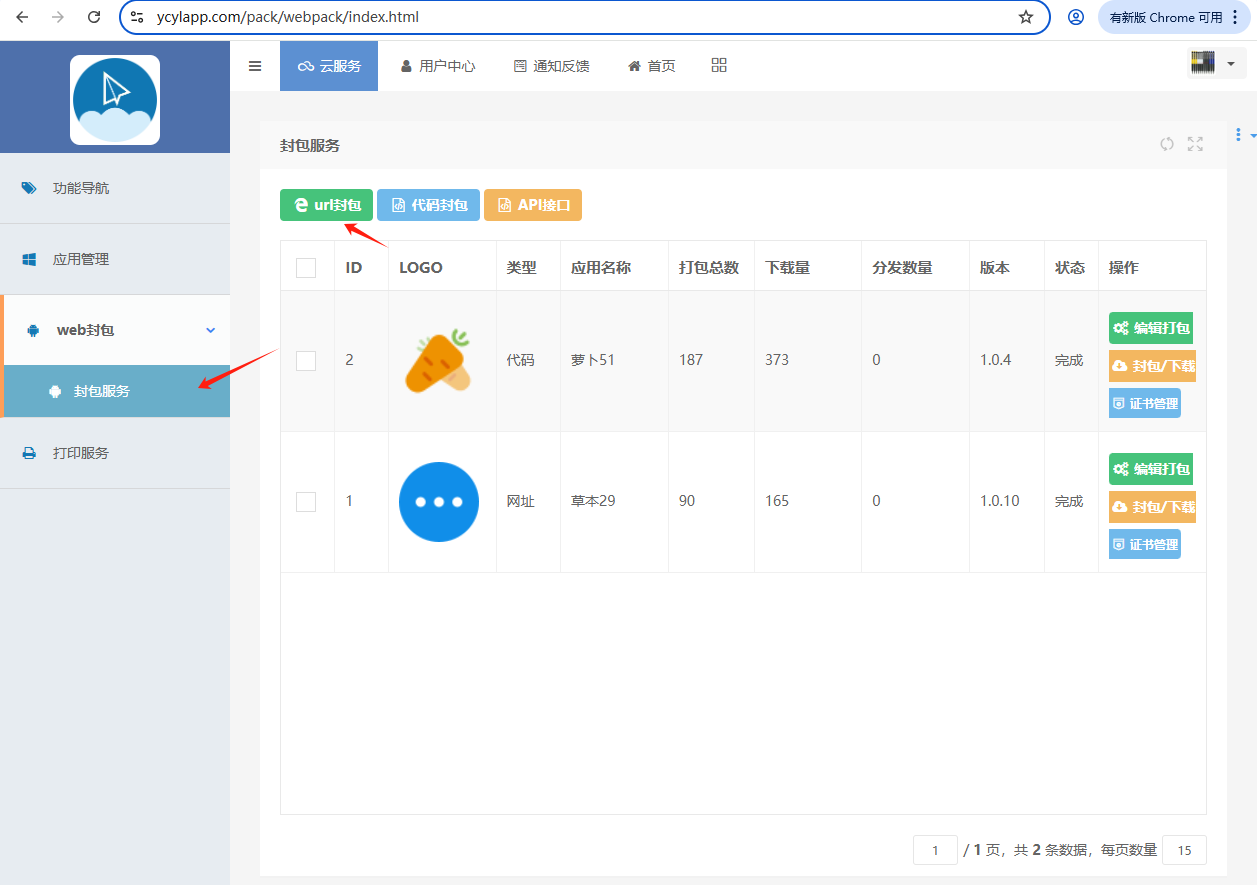The height and width of the screenshot is (885, 1257).
Task: Reload the page in browser
Action: click(94, 17)
